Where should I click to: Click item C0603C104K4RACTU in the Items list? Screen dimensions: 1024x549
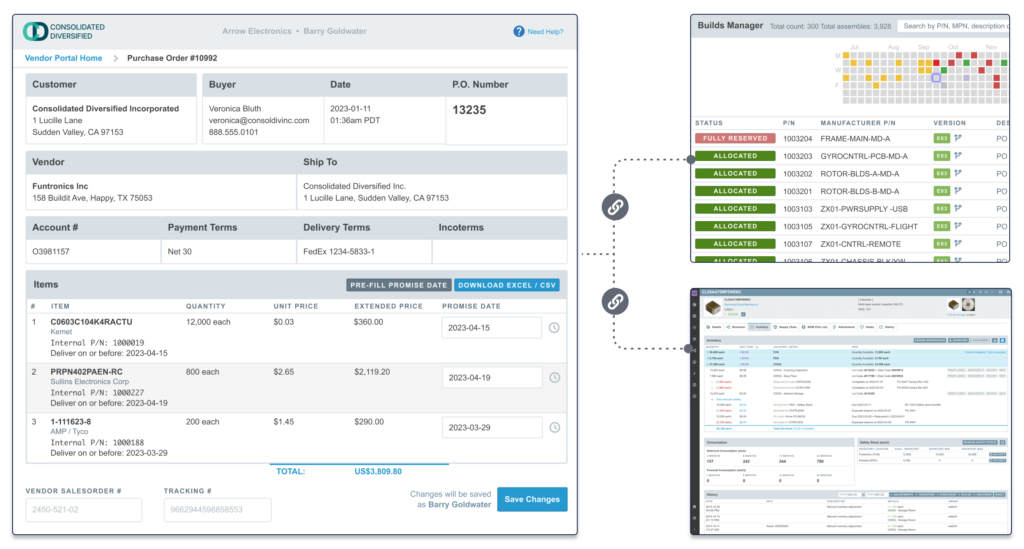[x=91, y=322]
